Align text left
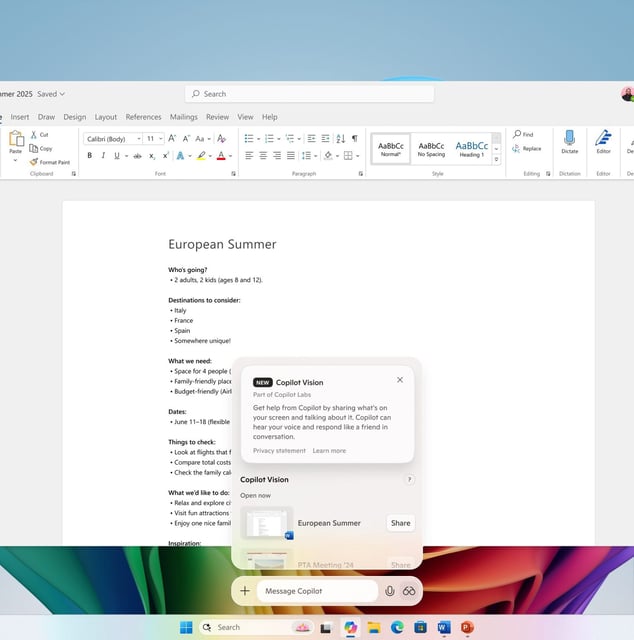 [x=249, y=156]
